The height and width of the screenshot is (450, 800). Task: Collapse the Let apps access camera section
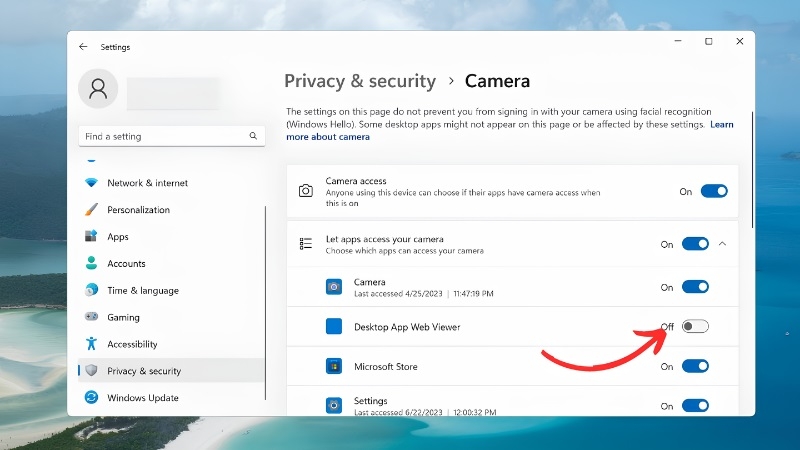point(722,244)
